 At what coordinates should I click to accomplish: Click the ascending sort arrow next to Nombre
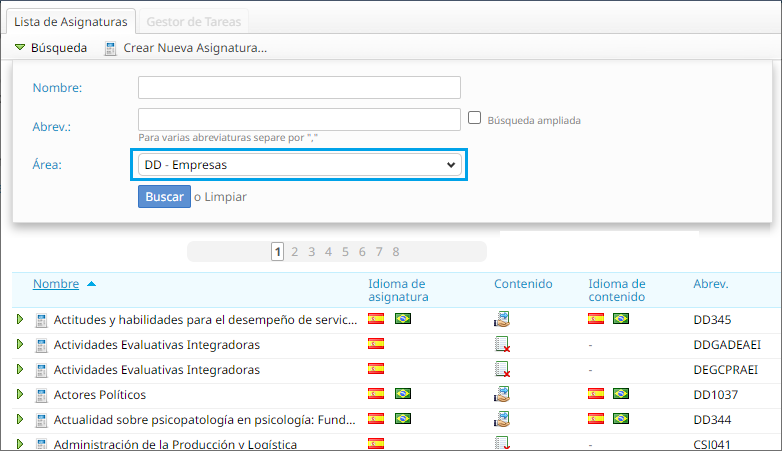click(91, 284)
